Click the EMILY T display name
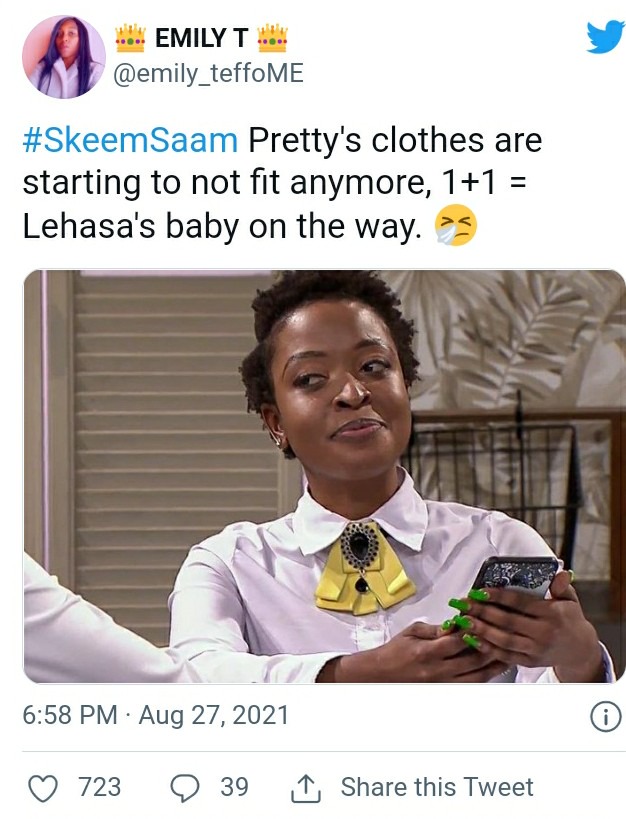Viewport: 626px width, 819px height. (201, 38)
